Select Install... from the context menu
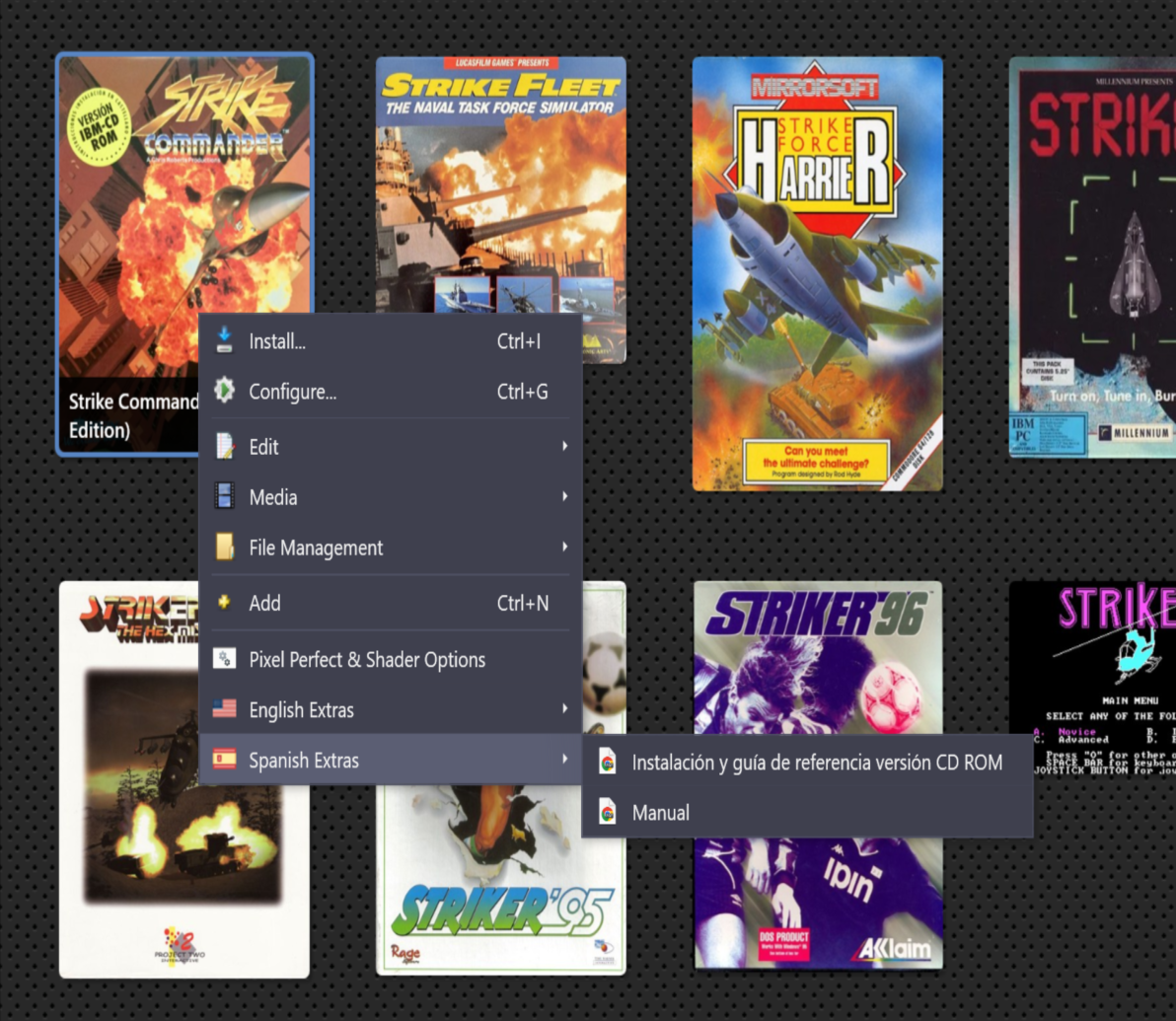The image size is (1176, 1021). point(277,341)
